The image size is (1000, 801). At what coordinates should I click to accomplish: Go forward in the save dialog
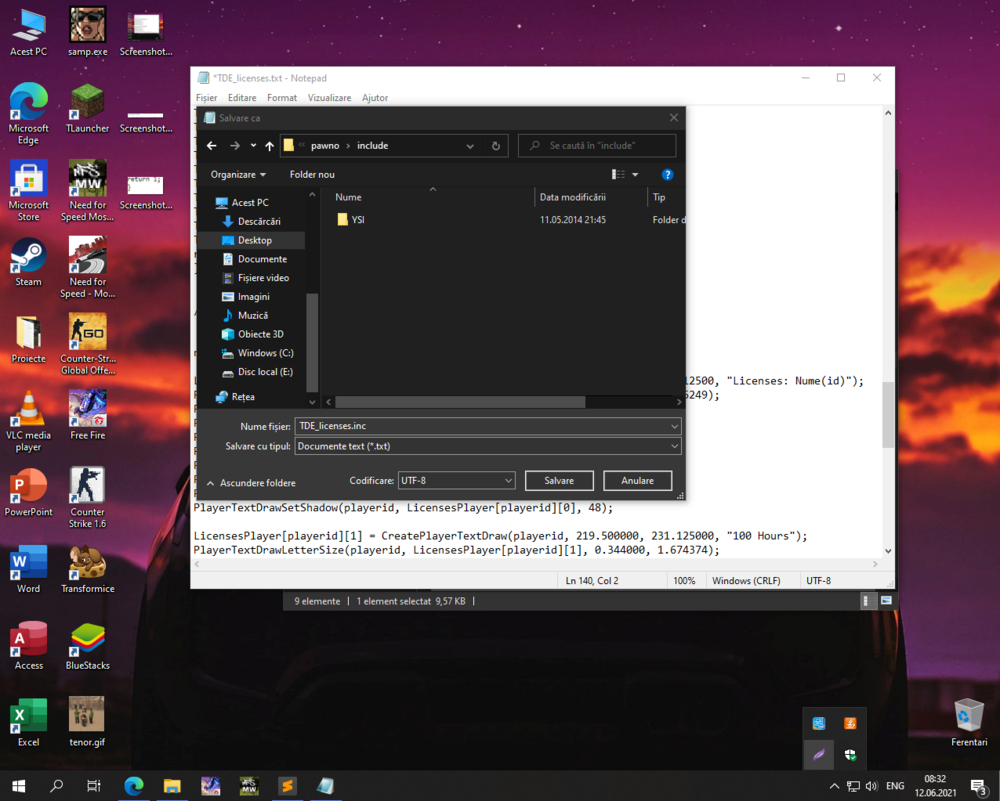pyautogui.click(x=235, y=146)
